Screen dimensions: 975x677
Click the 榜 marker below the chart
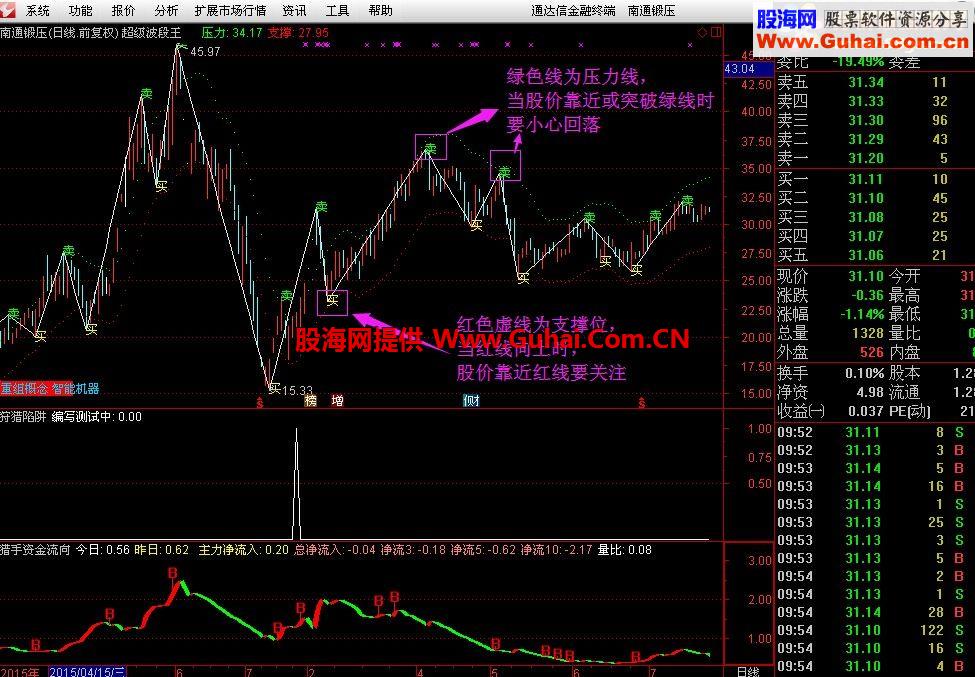click(x=310, y=401)
